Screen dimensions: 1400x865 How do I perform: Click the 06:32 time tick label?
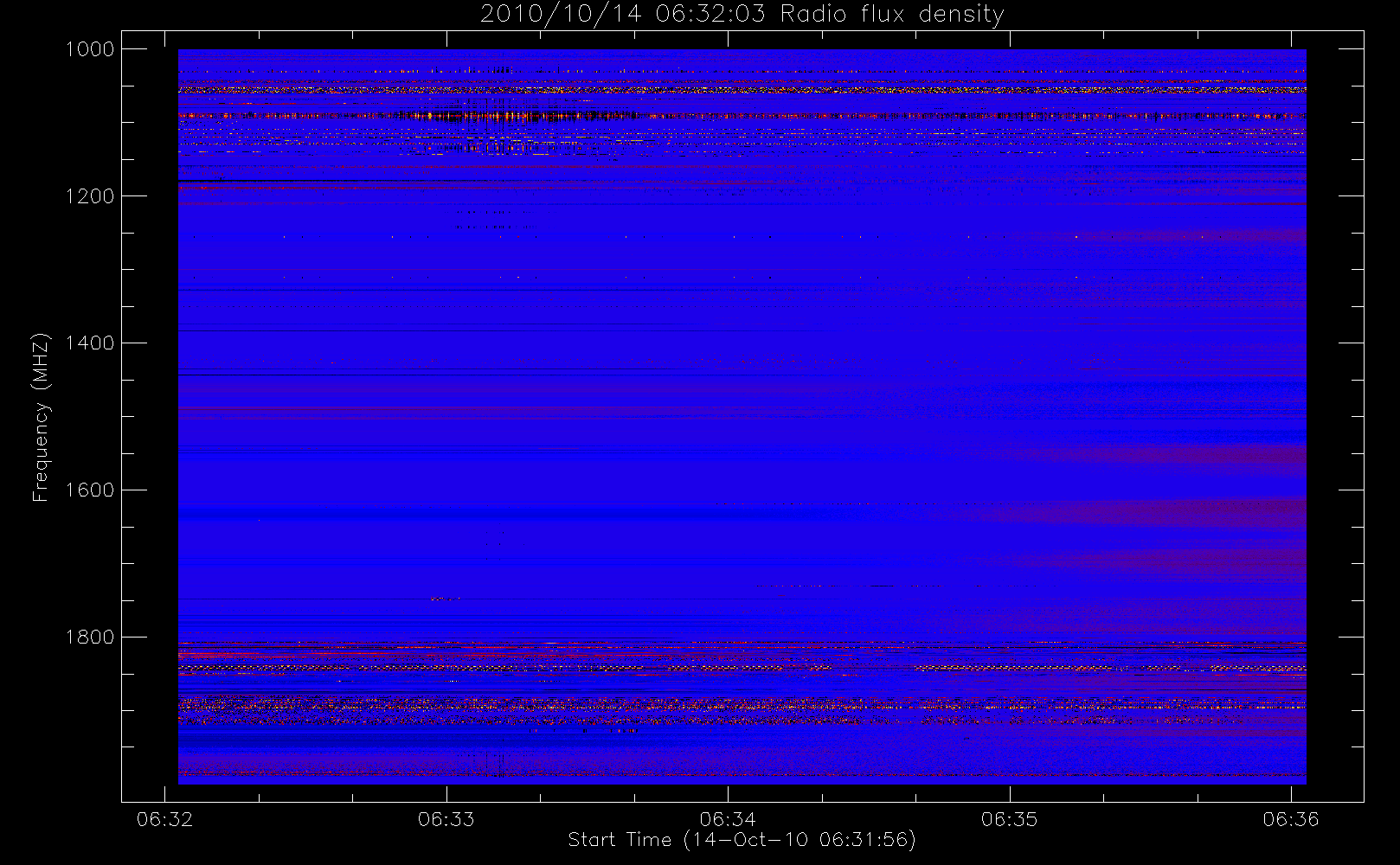164,819
